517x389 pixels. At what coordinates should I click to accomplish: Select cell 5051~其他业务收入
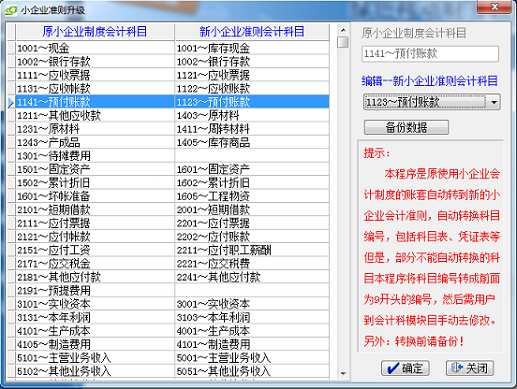click(252, 371)
